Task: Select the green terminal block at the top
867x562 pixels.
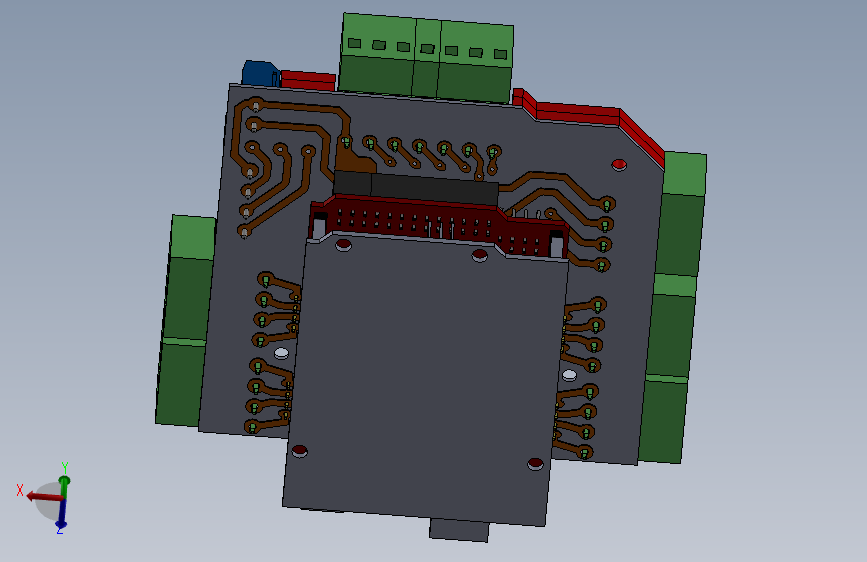Action: pyautogui.click(x=426, y=58)
